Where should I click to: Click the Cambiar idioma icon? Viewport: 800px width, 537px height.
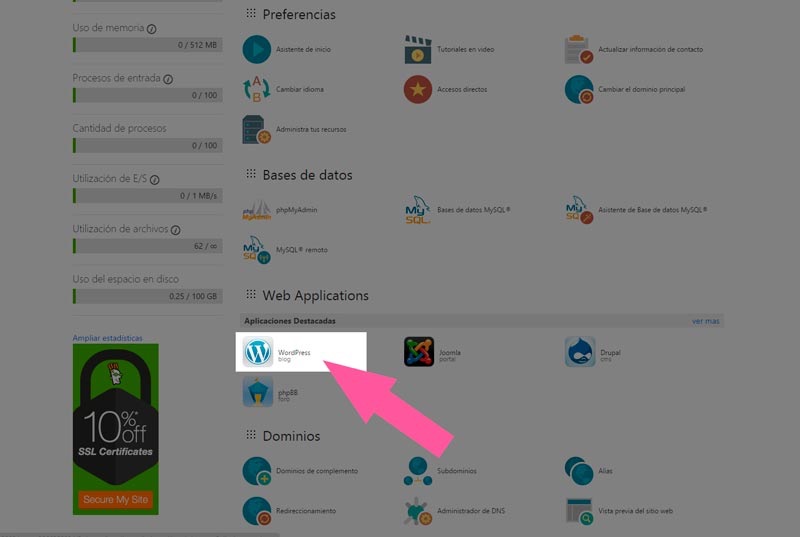click(258, 89)
